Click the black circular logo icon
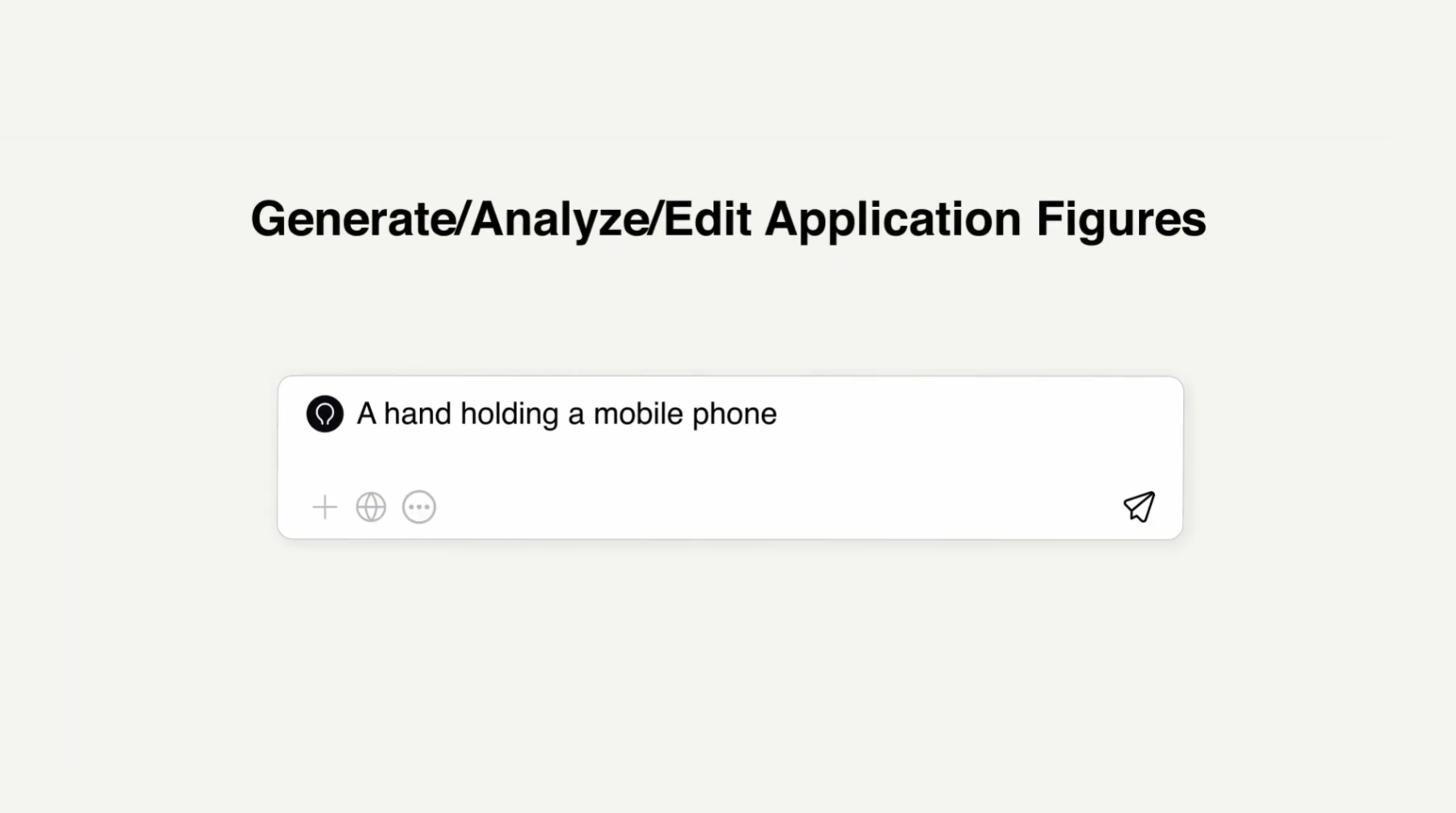The height and width of the screenshot is (813, 1456). [x=325, y=414]
